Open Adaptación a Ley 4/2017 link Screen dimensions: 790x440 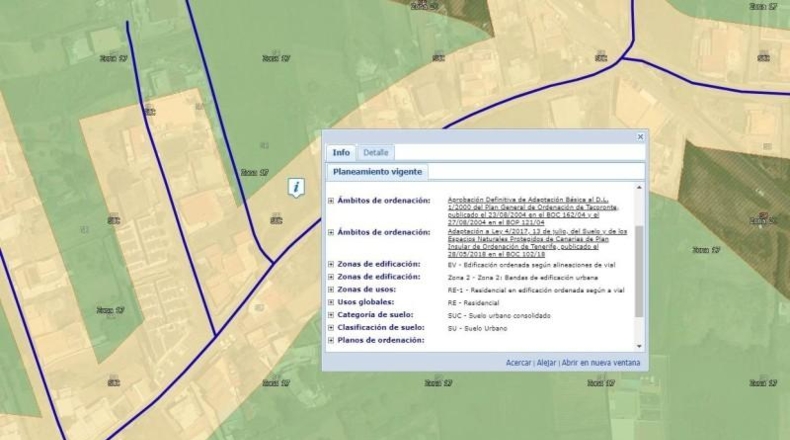pos(538,243)
